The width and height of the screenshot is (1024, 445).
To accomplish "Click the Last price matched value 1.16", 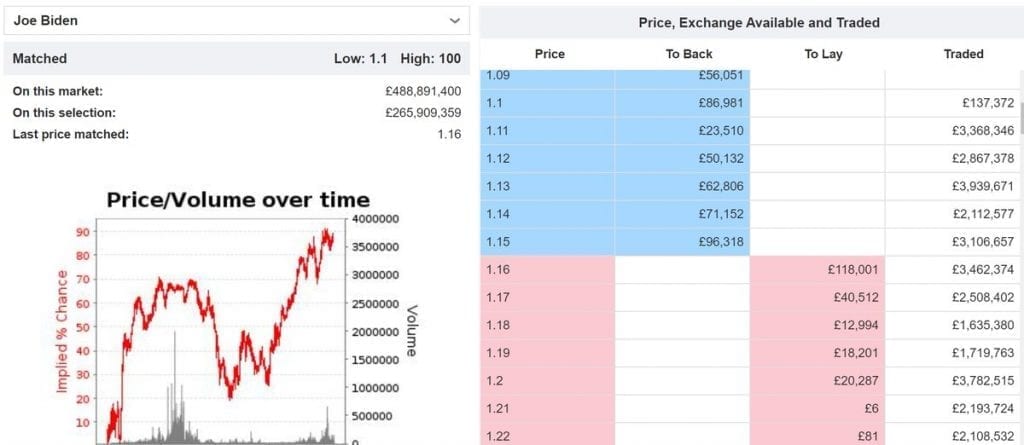I will 449,135.
